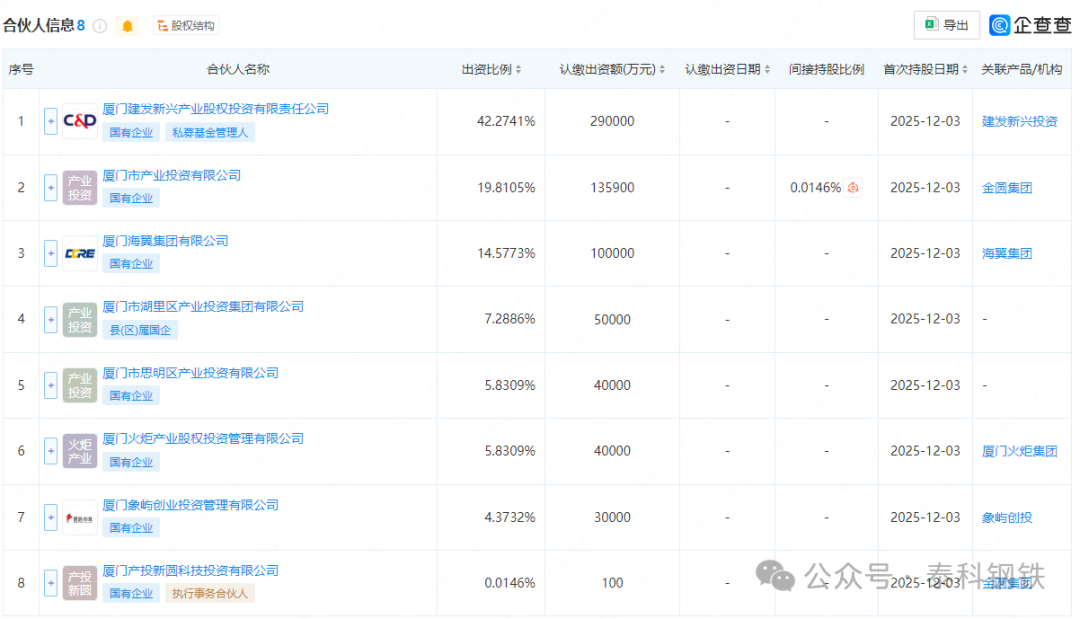Open 厦门建发新兴产业股权投资有限责任公司 link
The height and width of the screenshot is (619, 1080).
216,109
